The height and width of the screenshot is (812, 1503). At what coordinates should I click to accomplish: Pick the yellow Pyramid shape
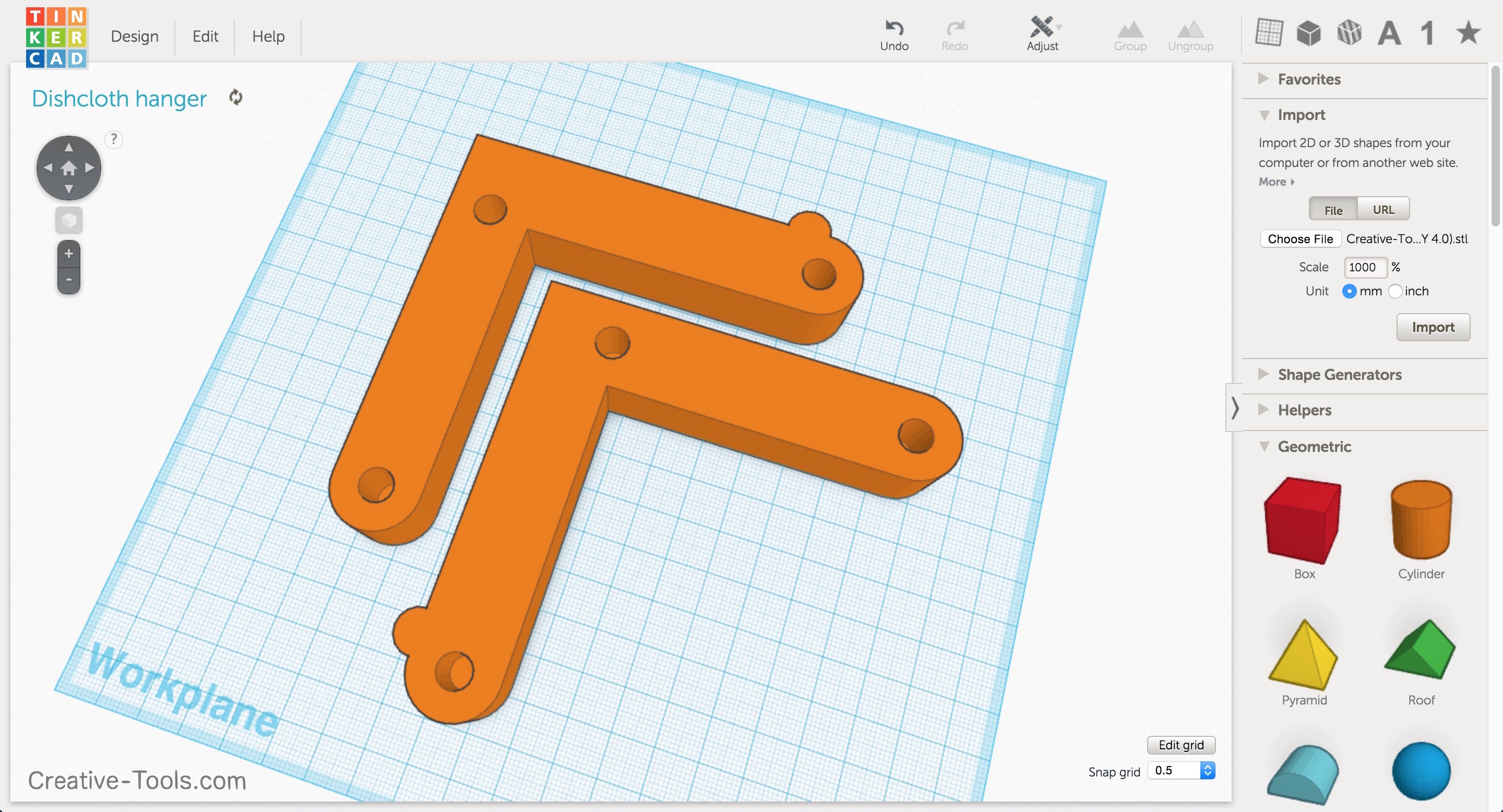pyautogui.click(x=1304, y=654)
